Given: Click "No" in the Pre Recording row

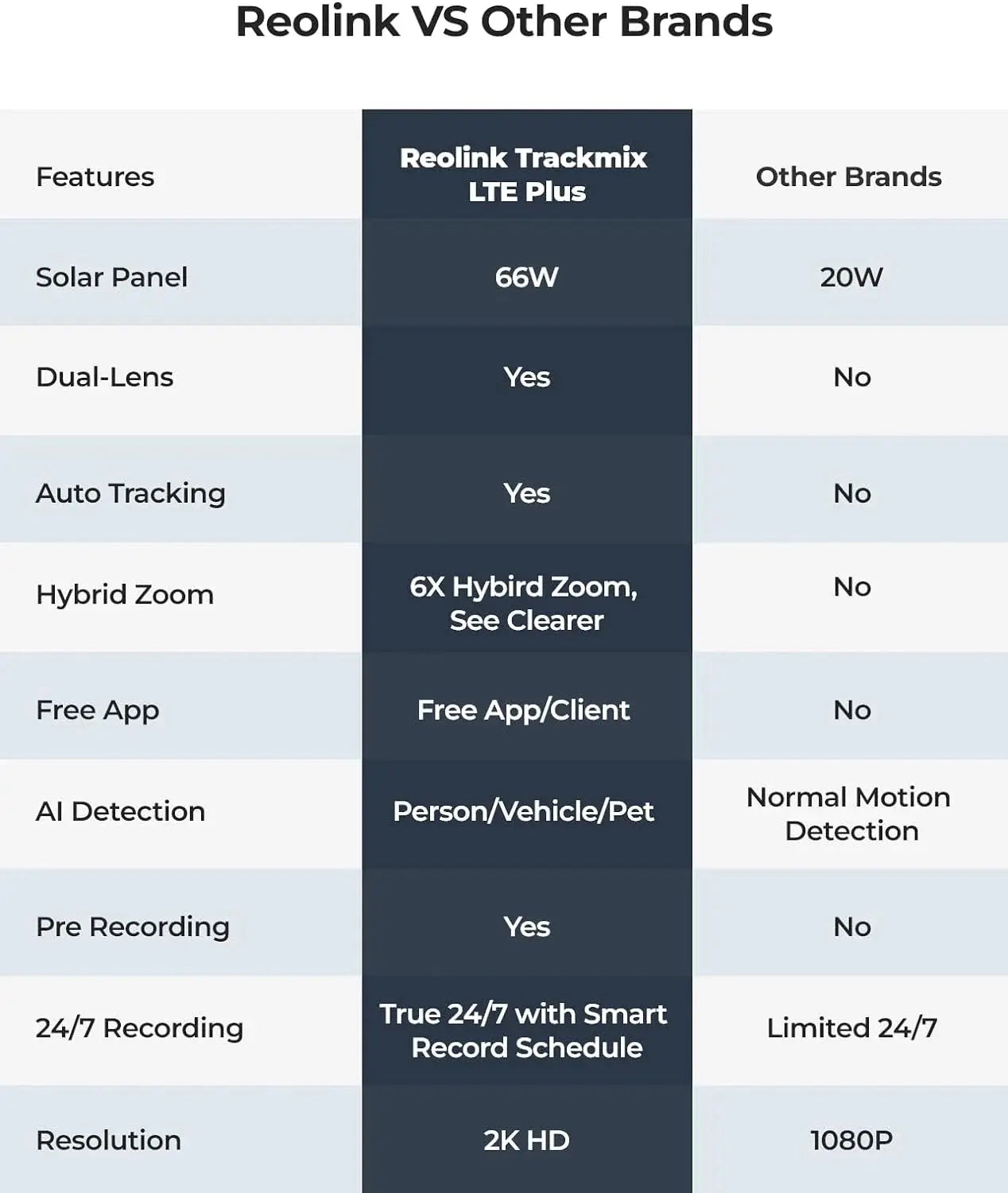Looking at the screenshot, I should coord(851,927).
